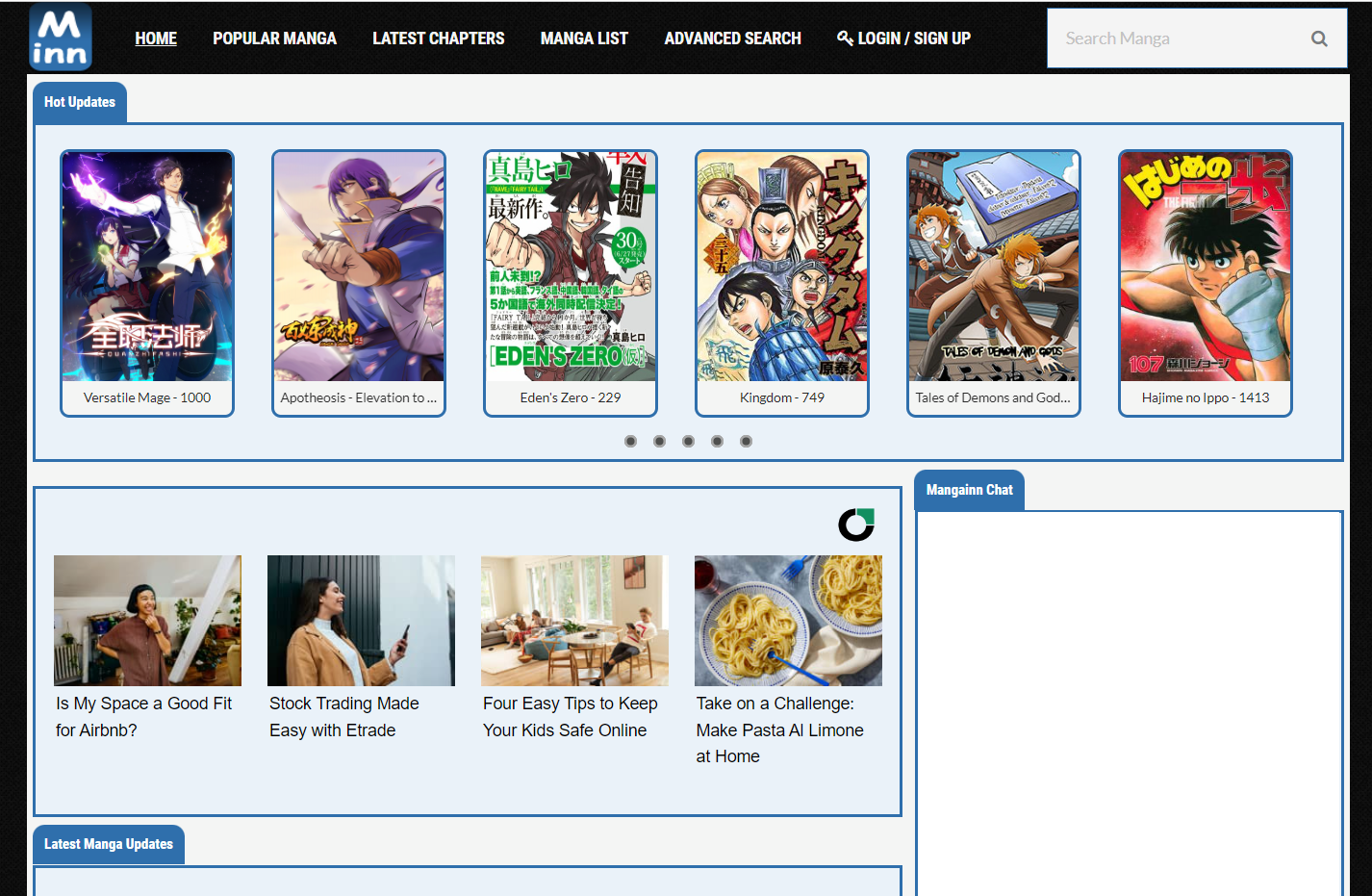Open ADVANCED SEARCH page
Viewport: 1372px width, 896px height.
[732, 38]
